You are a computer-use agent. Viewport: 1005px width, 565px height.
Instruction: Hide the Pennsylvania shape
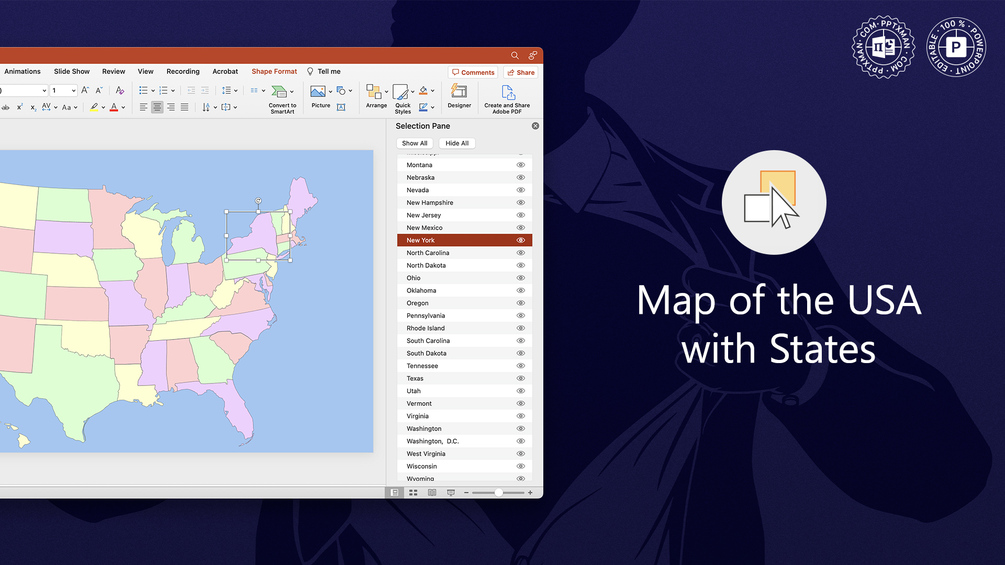coord(520,316)
